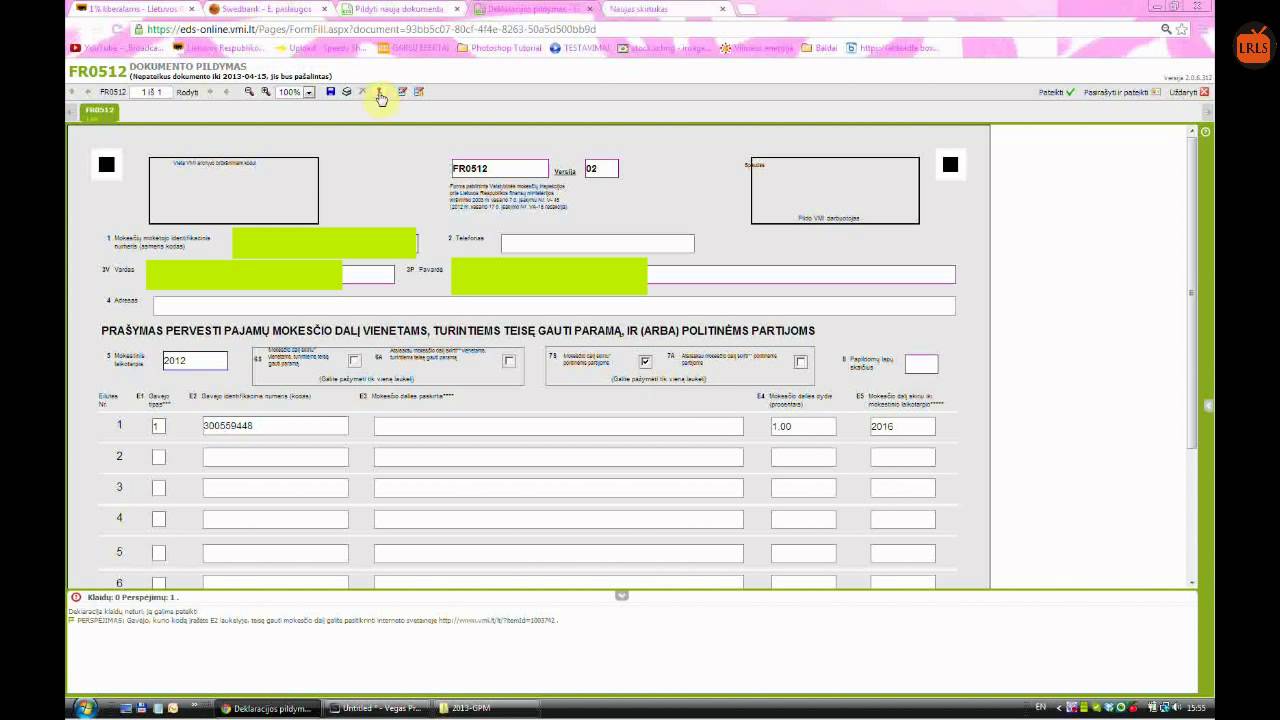Click the zoom out magnifier icon
Image resolution: width=1280 pixels, height=720 pixels.
coord(249,92)
